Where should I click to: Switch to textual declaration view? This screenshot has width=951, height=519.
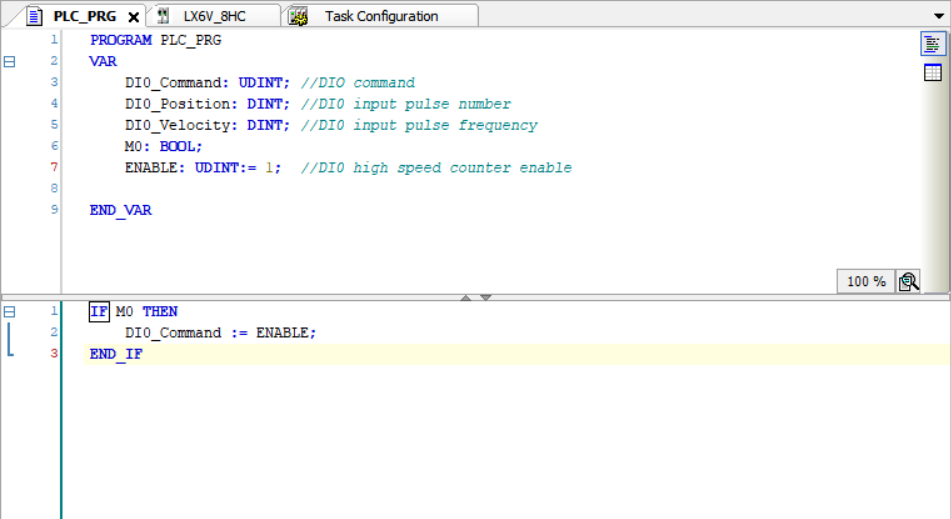pyautogui.click(x=933, y=44)
